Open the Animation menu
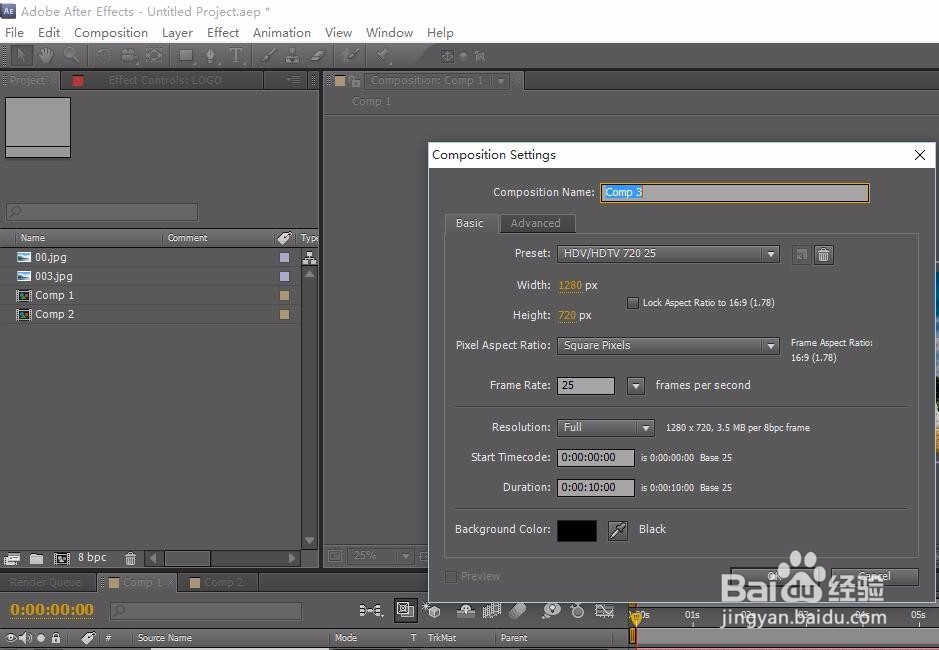Screen dimensions: 939x650 click(x=281, y=32)
